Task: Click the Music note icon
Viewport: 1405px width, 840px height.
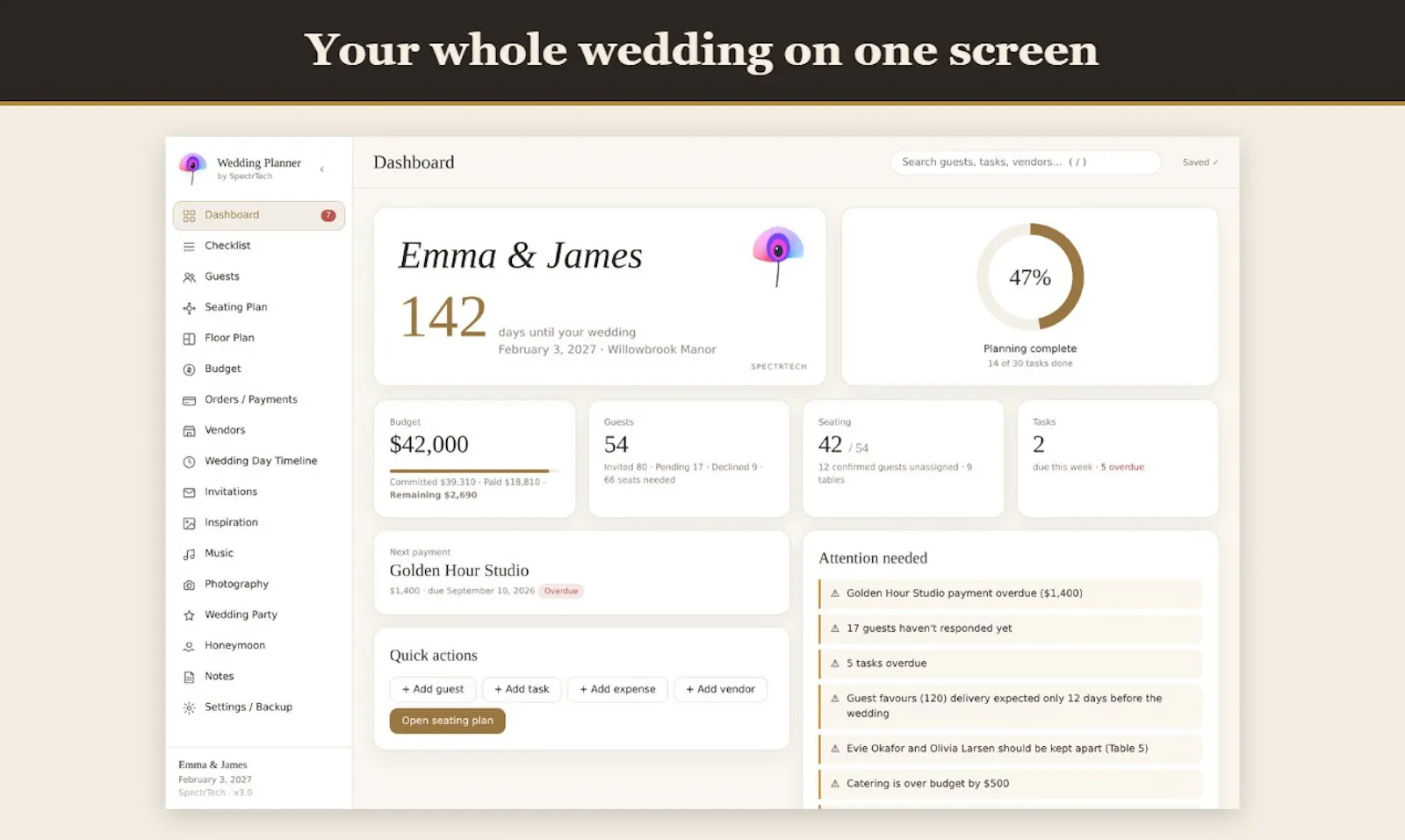Action: click(189, 554)
